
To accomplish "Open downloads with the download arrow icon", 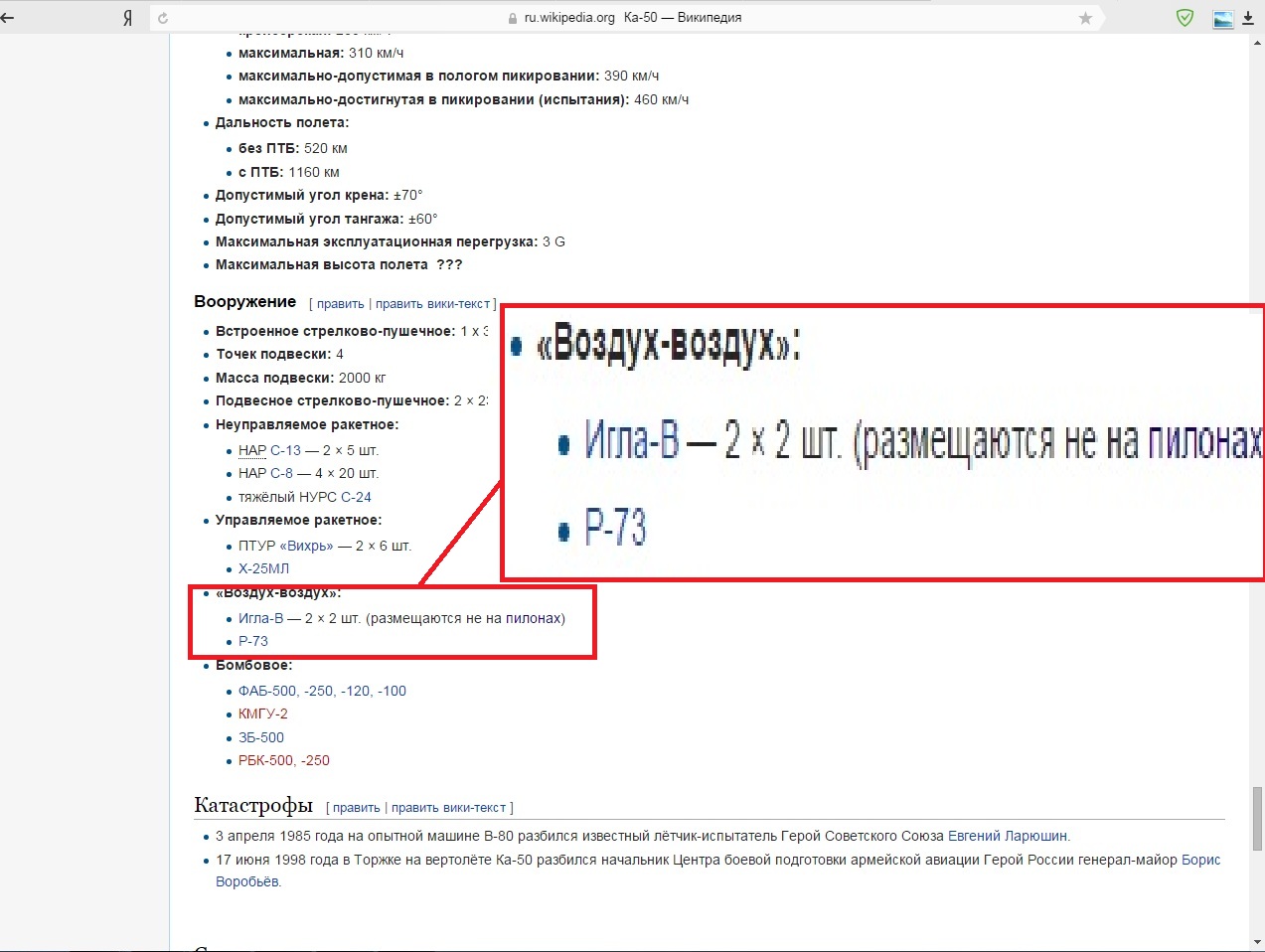I will pyautogui.click(x=1248, y=18).
